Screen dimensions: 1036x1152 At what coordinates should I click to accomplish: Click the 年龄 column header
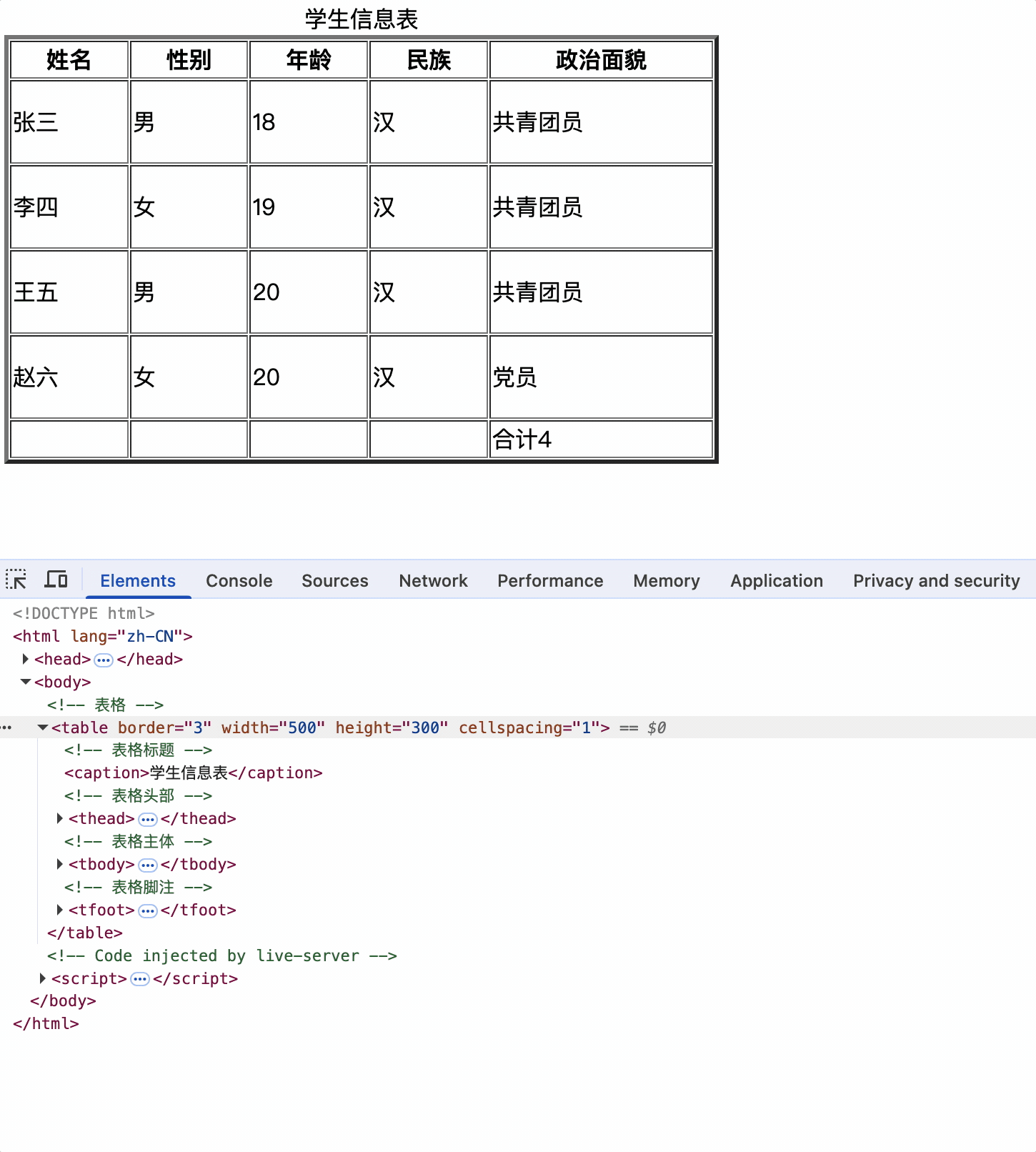click(309, 60)
